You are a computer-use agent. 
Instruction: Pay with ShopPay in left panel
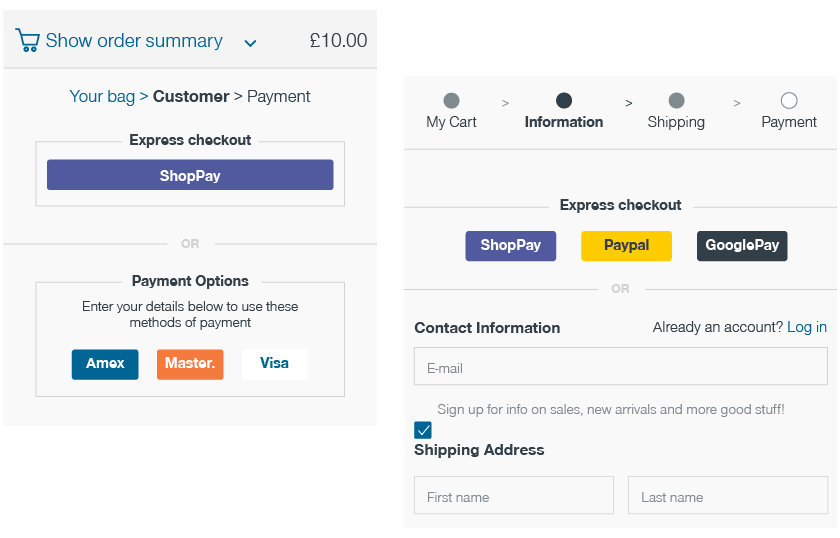190,175
